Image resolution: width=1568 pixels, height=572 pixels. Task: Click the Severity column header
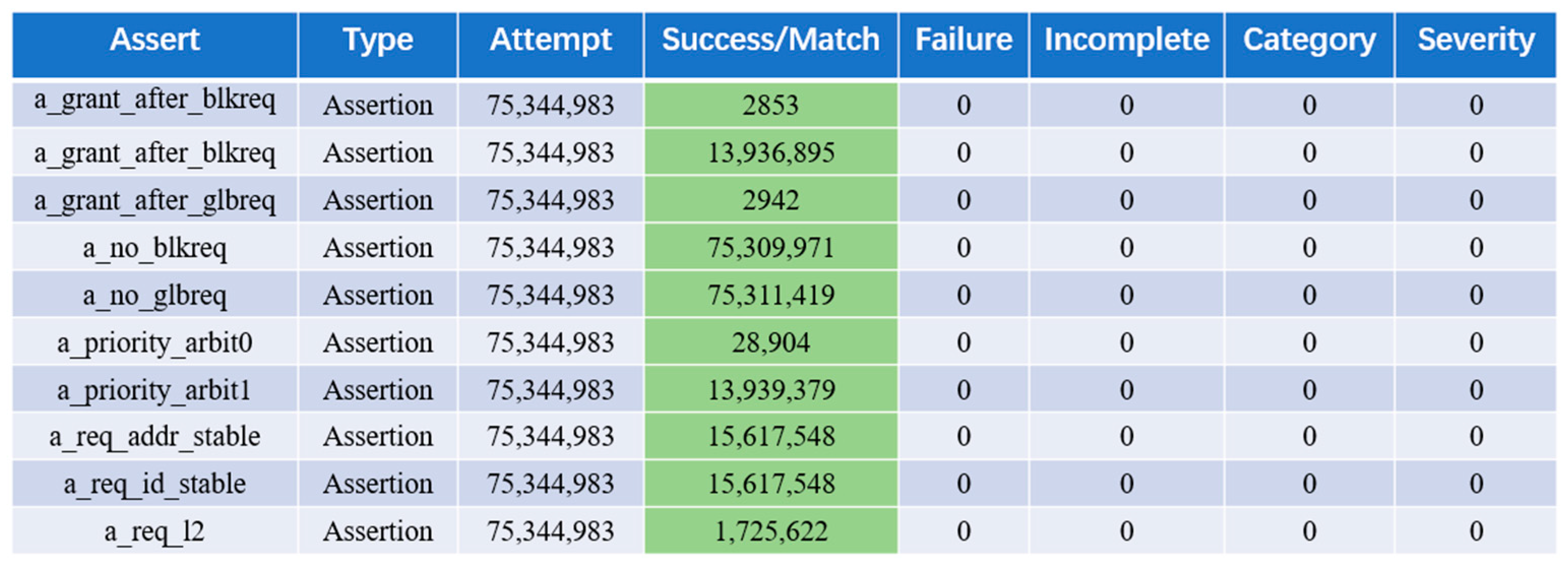pos(1476,41)
